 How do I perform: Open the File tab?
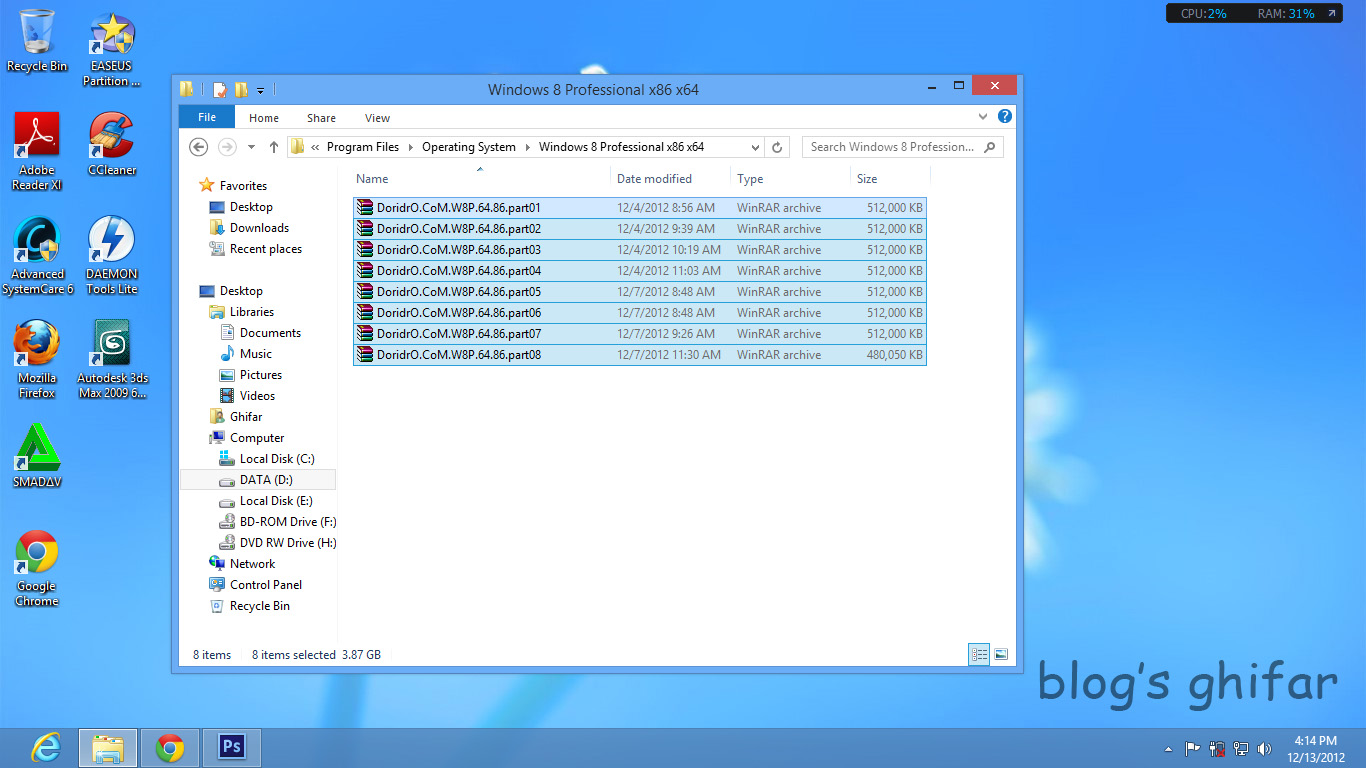coord(207,117)
